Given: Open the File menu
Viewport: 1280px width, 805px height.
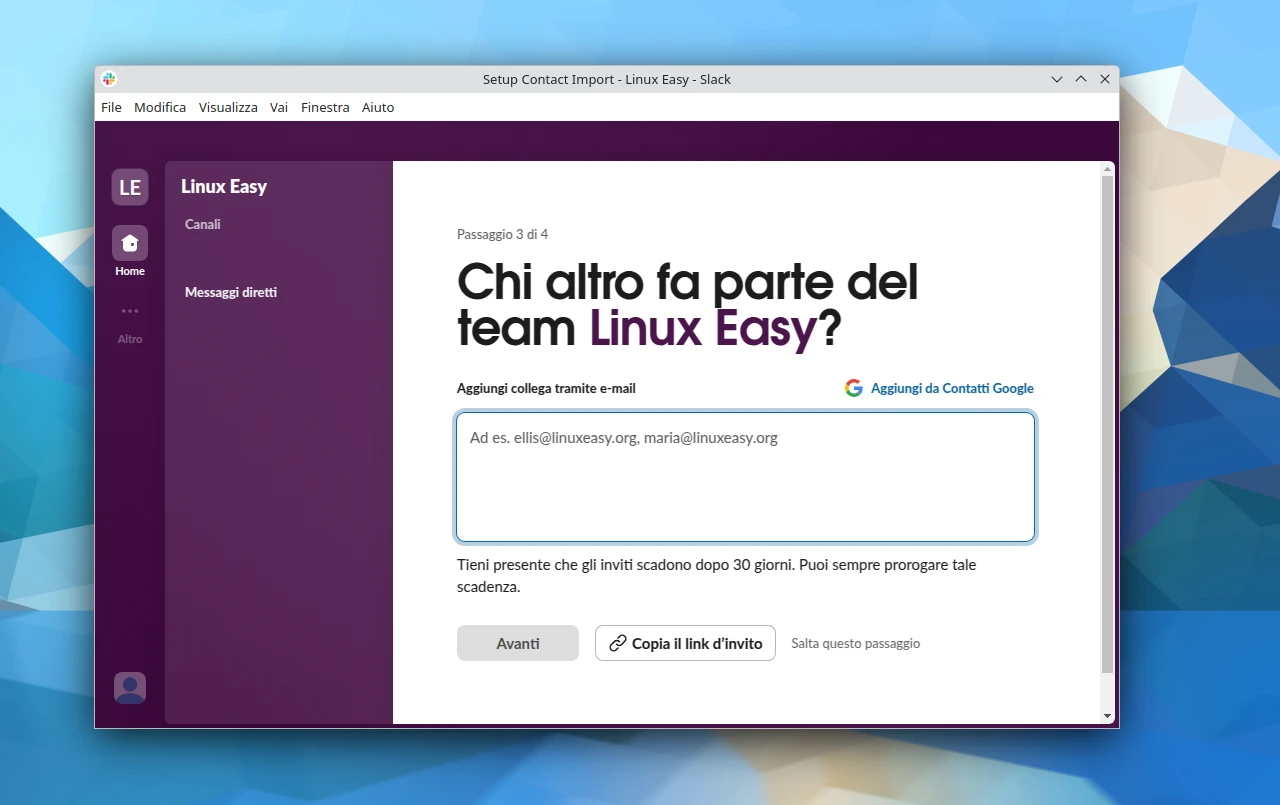Looking at the screenshot, I should [x=110, y=107].
